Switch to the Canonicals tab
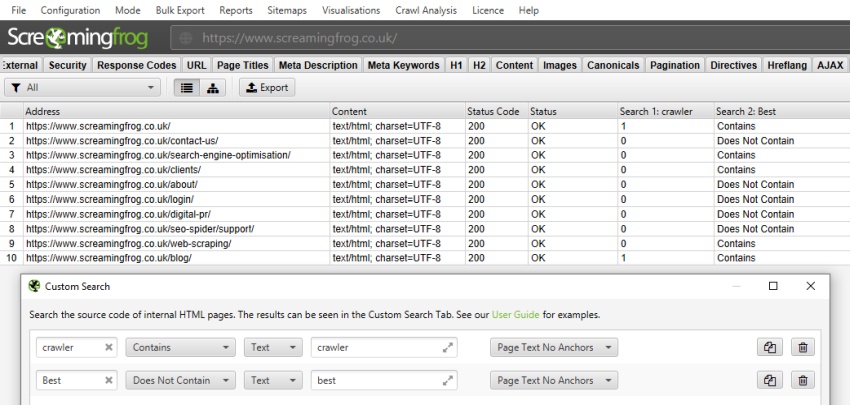The width and height of the screenshot is (850, 405). (613, 65)
